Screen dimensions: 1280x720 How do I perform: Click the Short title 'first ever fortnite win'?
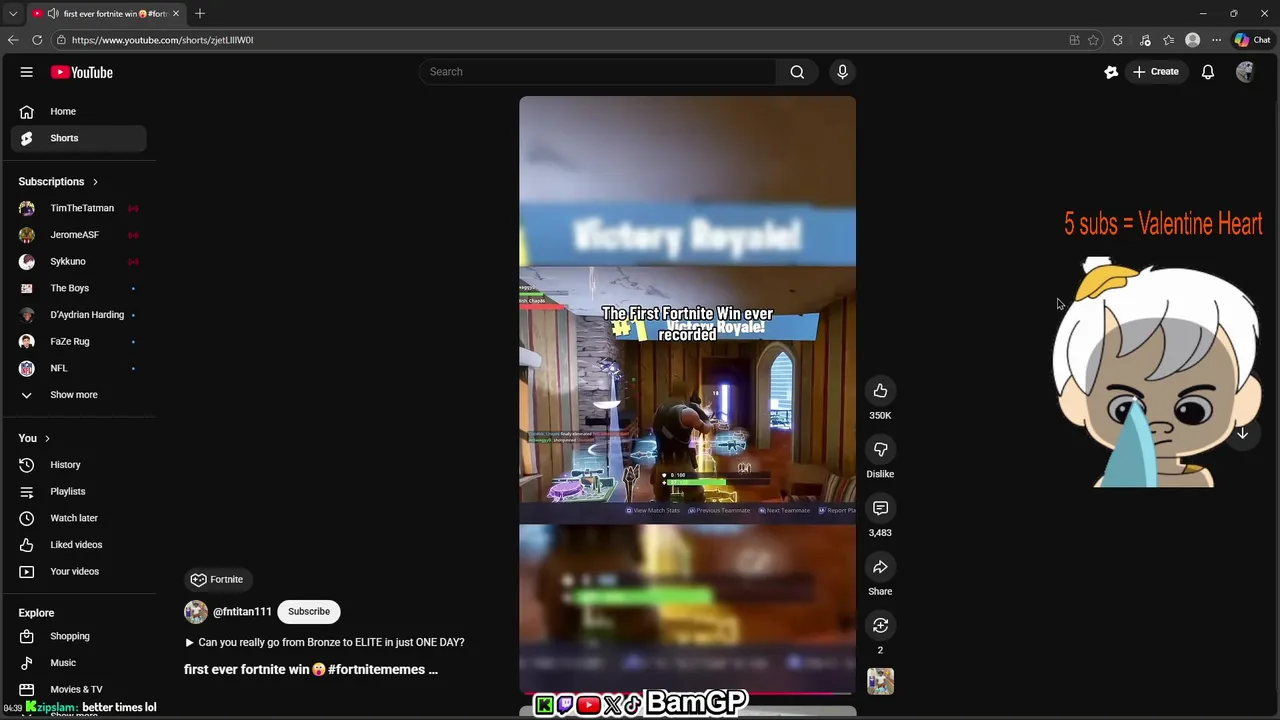(311, 670)
